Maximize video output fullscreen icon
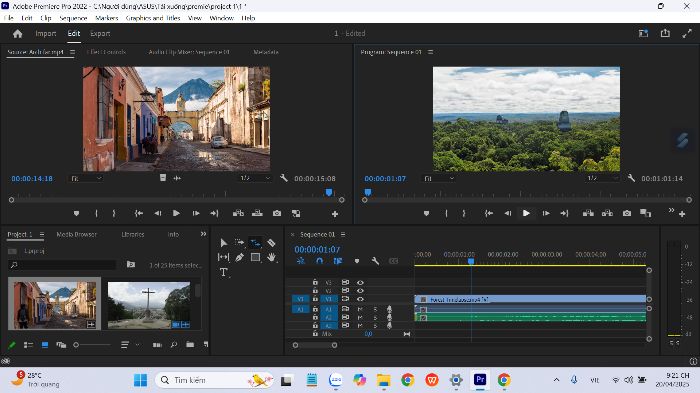 (687, 33)
